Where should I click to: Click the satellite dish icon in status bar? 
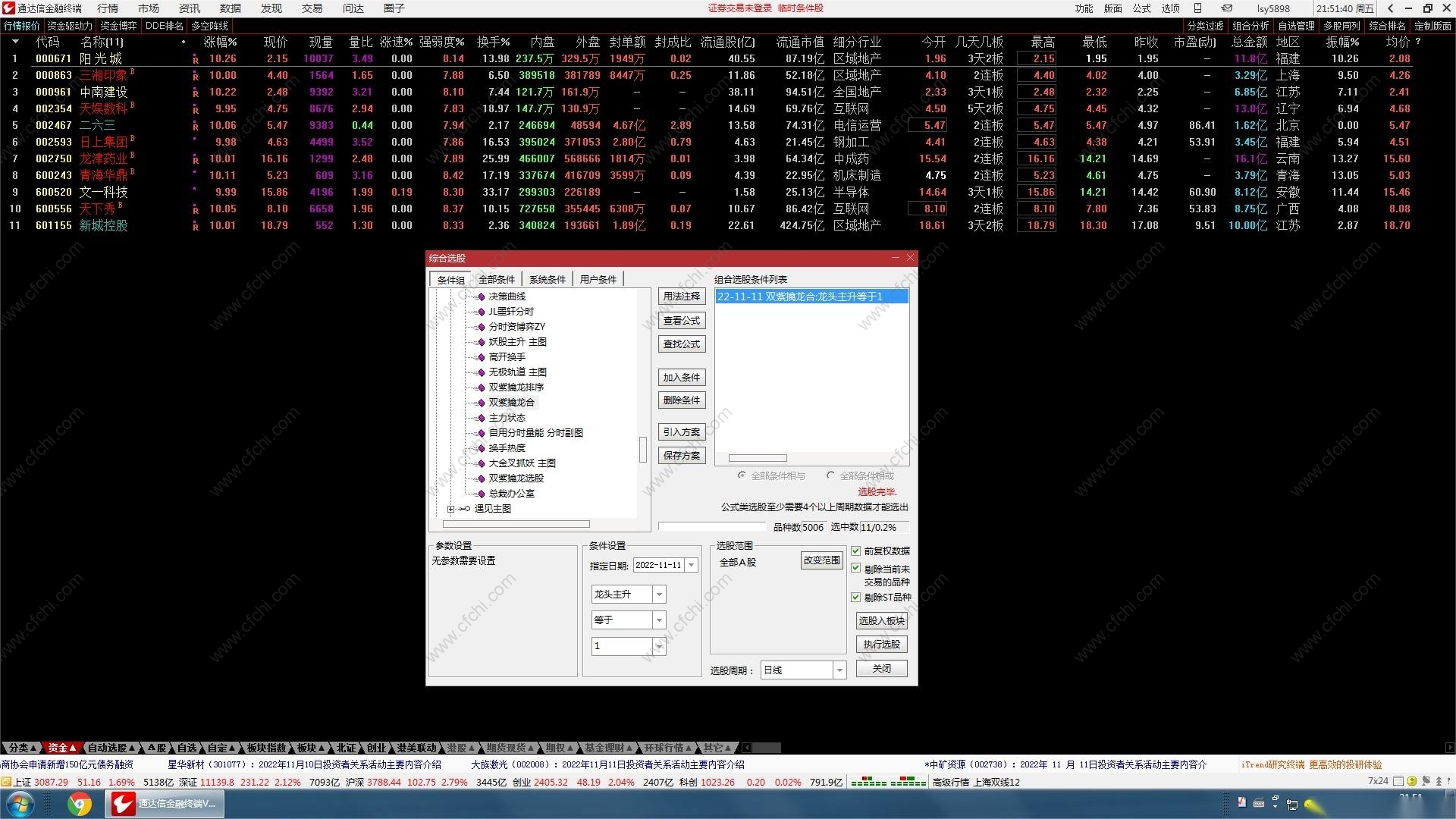point(1426,780)
